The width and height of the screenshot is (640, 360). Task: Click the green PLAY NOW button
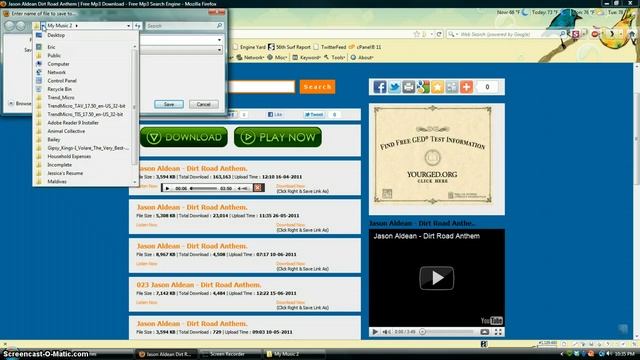[278, 137]
